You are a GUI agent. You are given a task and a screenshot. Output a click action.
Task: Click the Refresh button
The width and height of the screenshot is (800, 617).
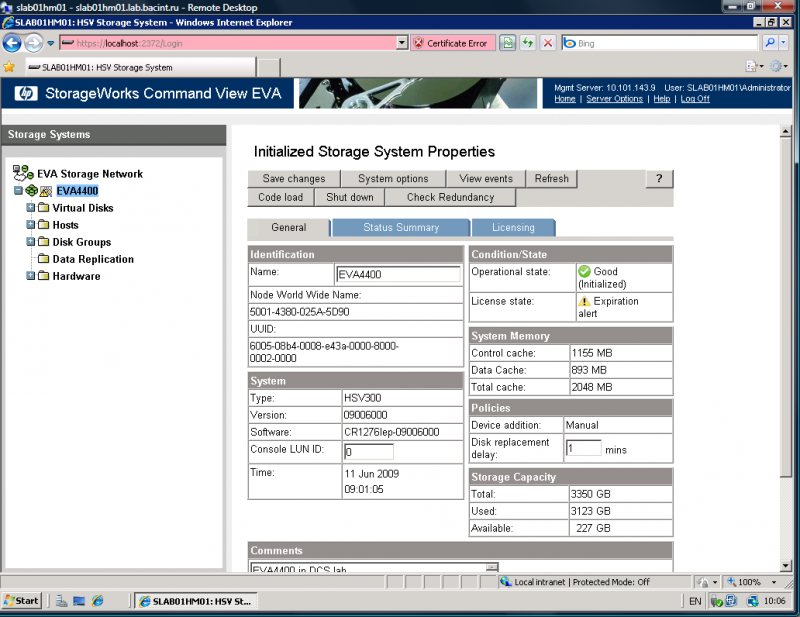[552, 179]
